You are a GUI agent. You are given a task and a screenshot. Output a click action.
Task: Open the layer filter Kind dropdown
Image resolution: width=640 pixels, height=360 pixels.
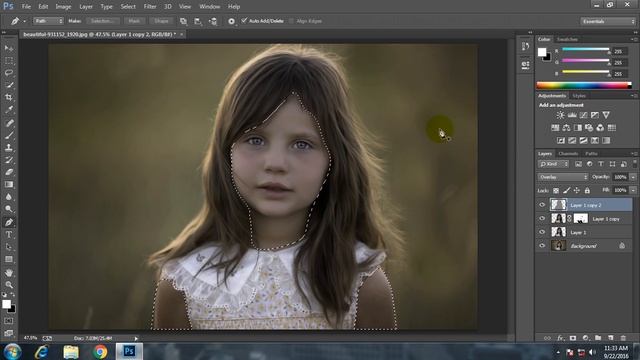(x=553, y=164)
